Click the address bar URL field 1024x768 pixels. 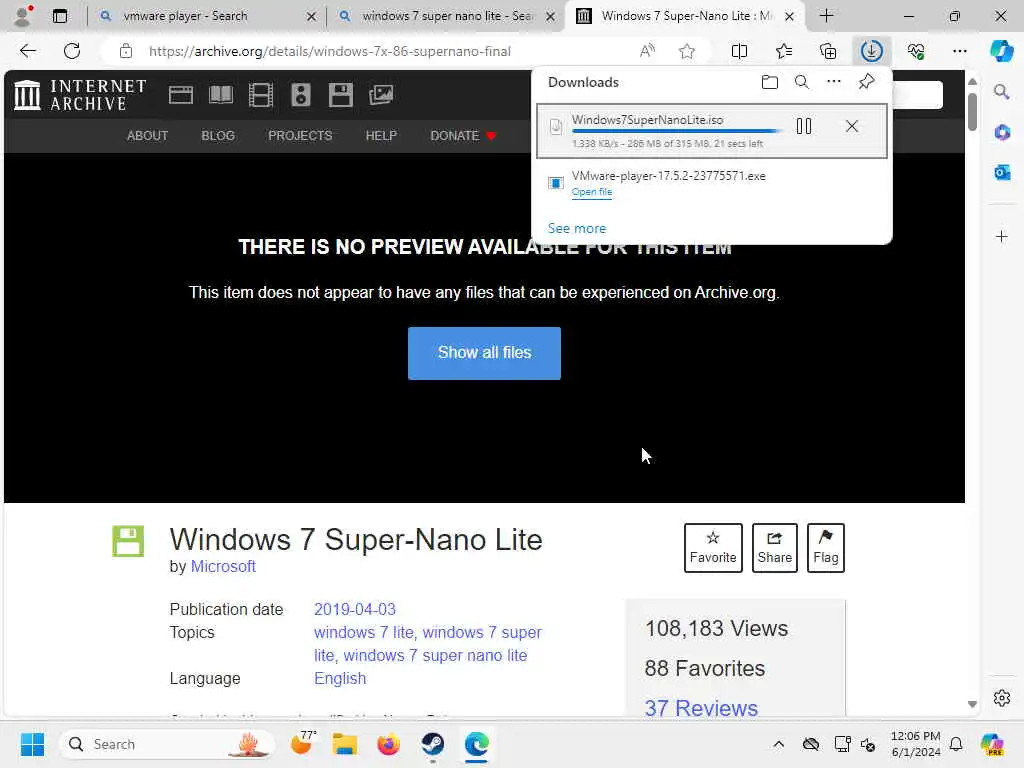(x=329, y=51)
